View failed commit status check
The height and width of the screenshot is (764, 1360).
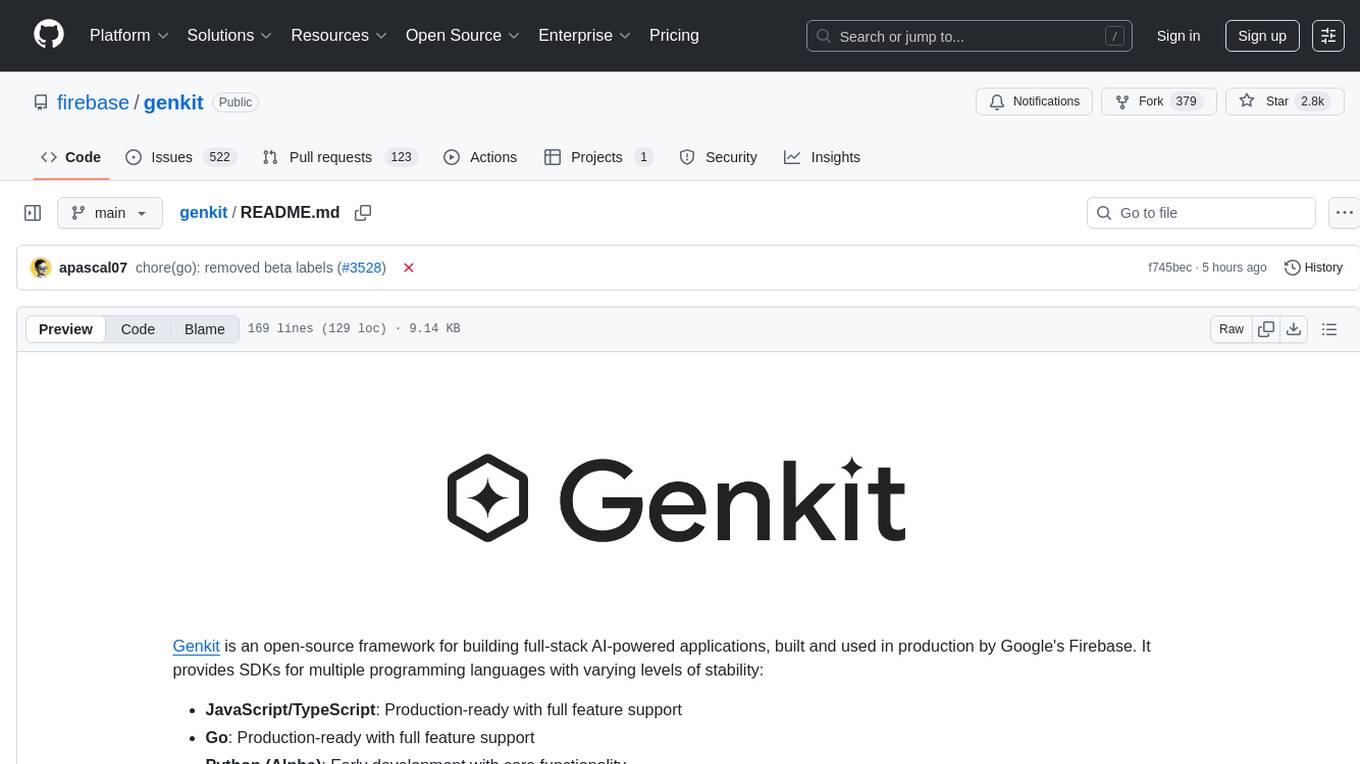pos(408,268)
